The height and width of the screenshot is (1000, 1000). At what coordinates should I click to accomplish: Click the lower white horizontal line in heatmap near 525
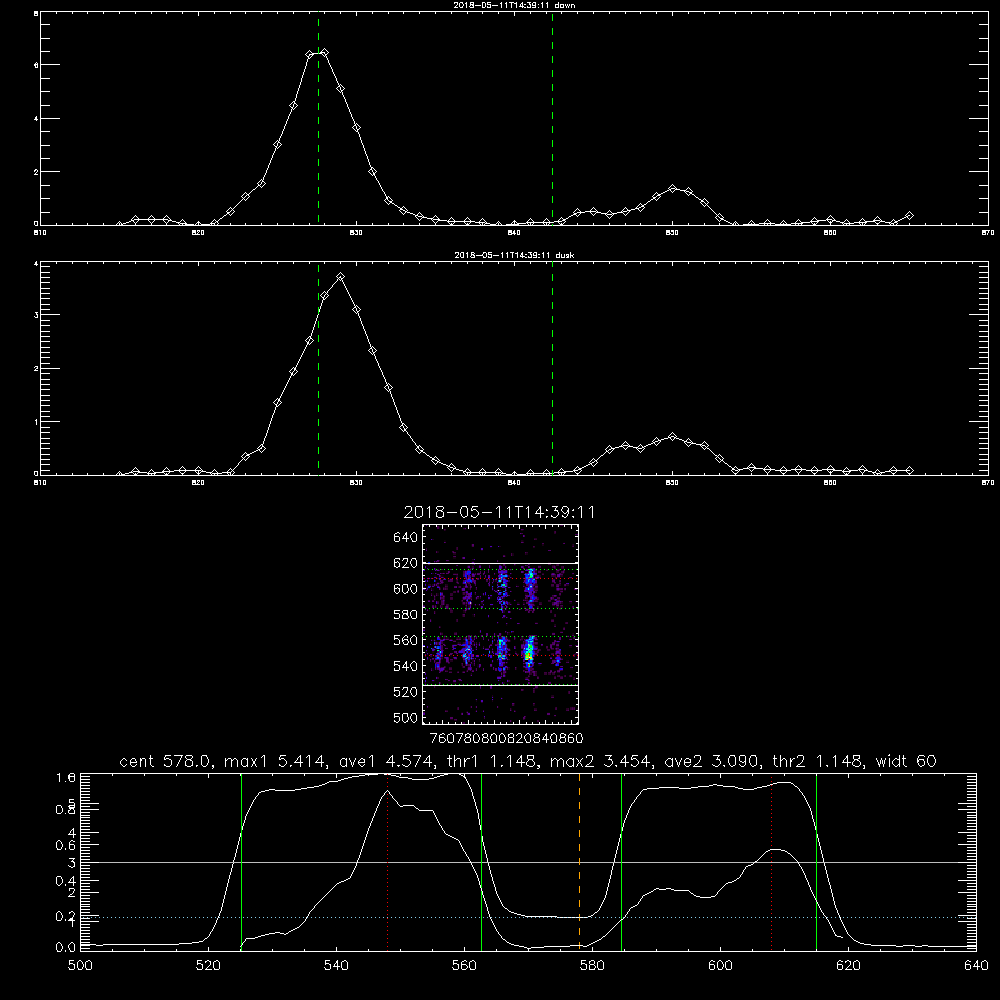(x=501, y=685)
